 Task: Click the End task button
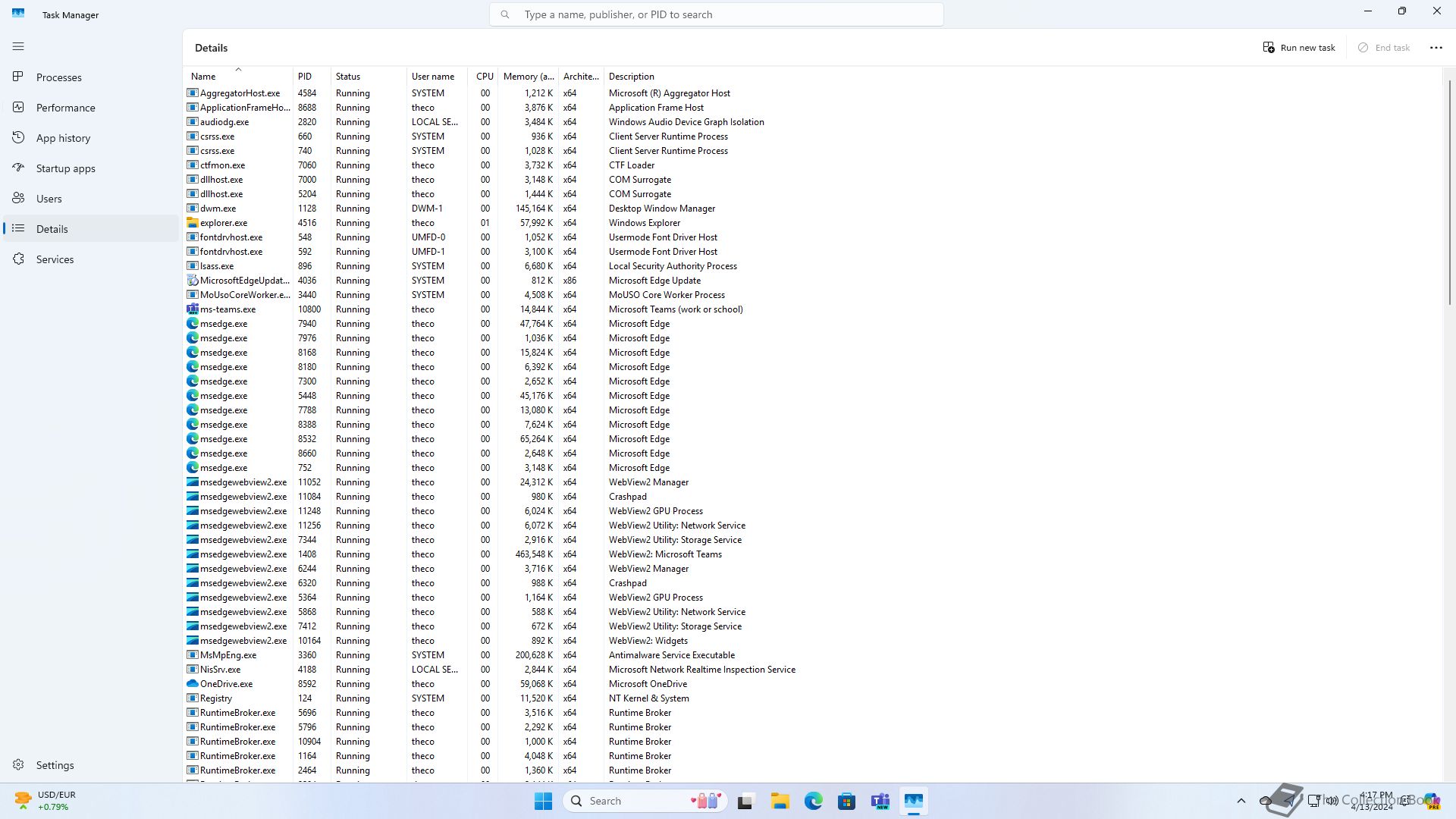[x=1384, y=47]
